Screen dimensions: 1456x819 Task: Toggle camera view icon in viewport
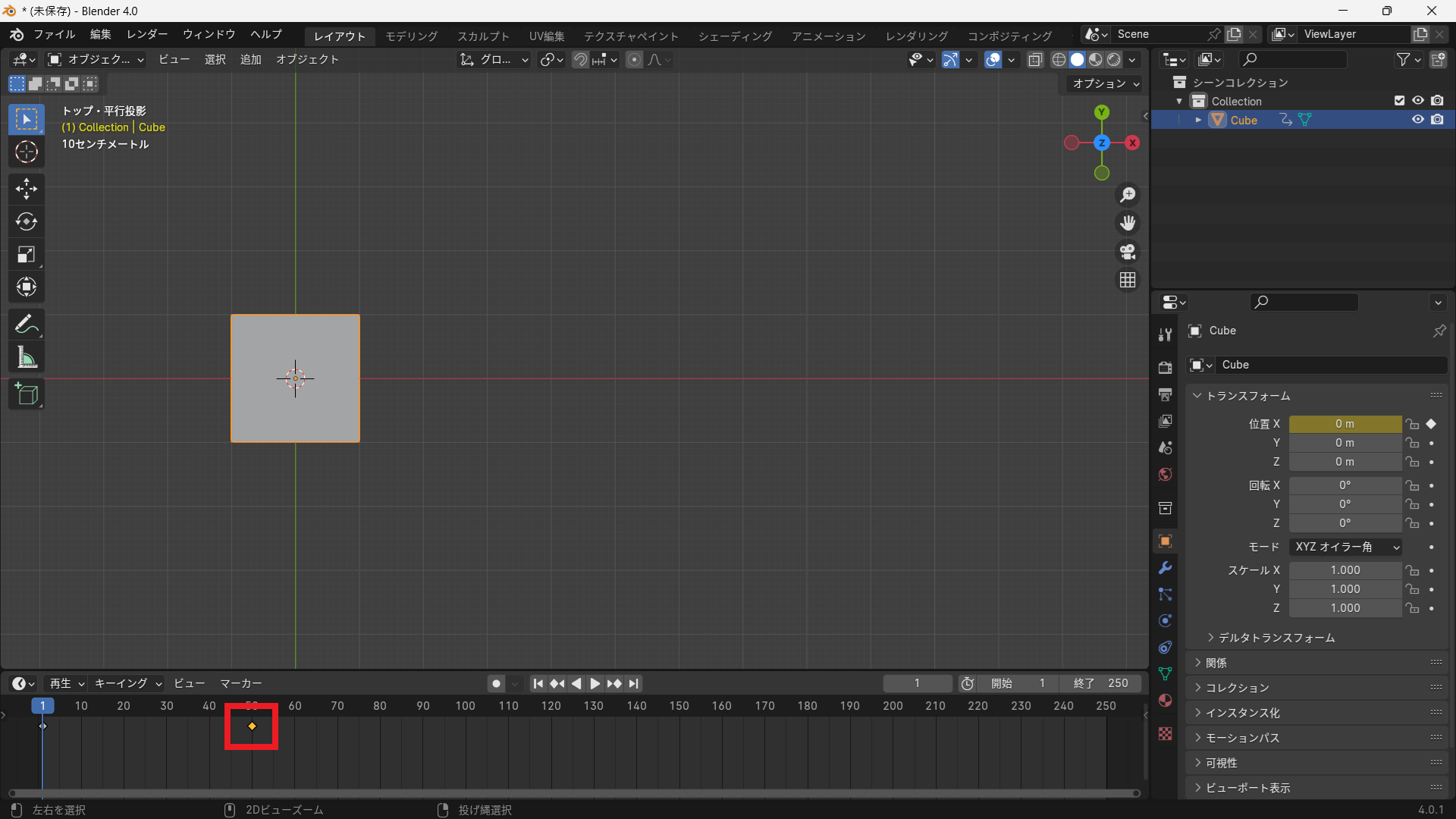(x=1128, y=252)
